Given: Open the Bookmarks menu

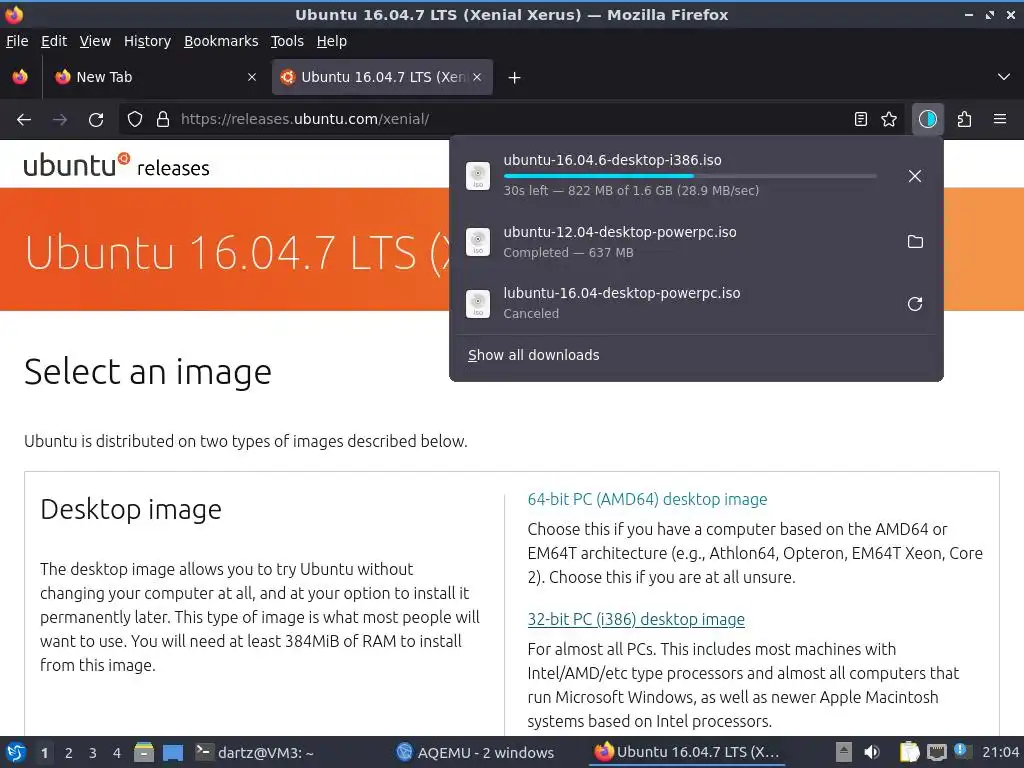Looking at the screenshot, I should coord(221,41).
